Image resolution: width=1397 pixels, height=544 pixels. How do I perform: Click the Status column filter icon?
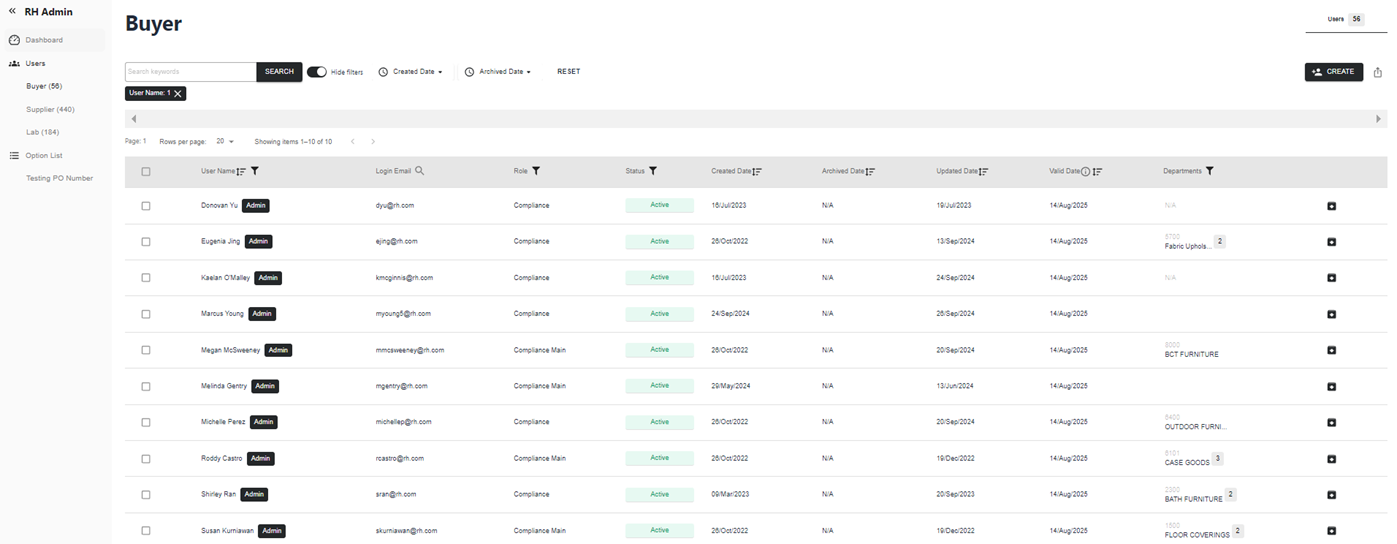[x=653, y=171]
